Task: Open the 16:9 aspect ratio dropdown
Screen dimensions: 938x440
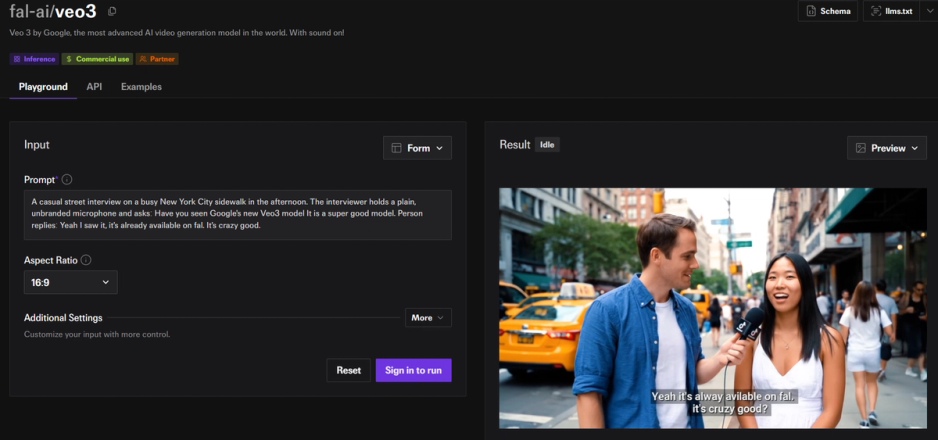Action: (x=71, y=282)
